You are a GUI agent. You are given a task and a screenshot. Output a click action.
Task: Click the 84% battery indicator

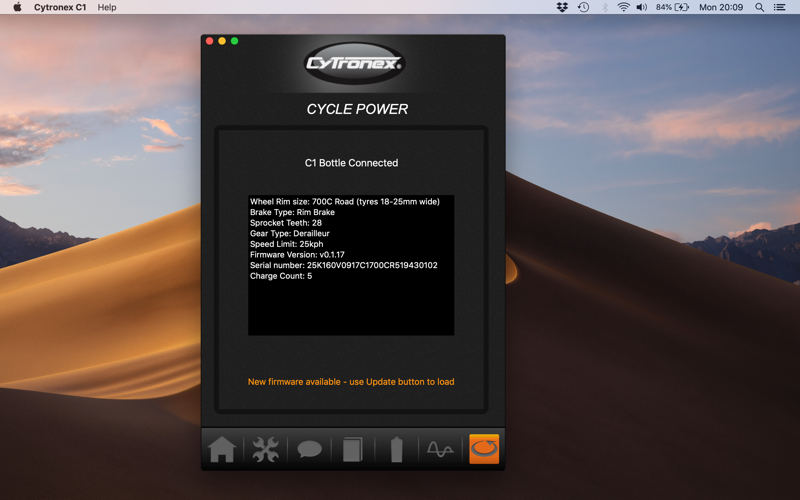click(x=672, y=7)
